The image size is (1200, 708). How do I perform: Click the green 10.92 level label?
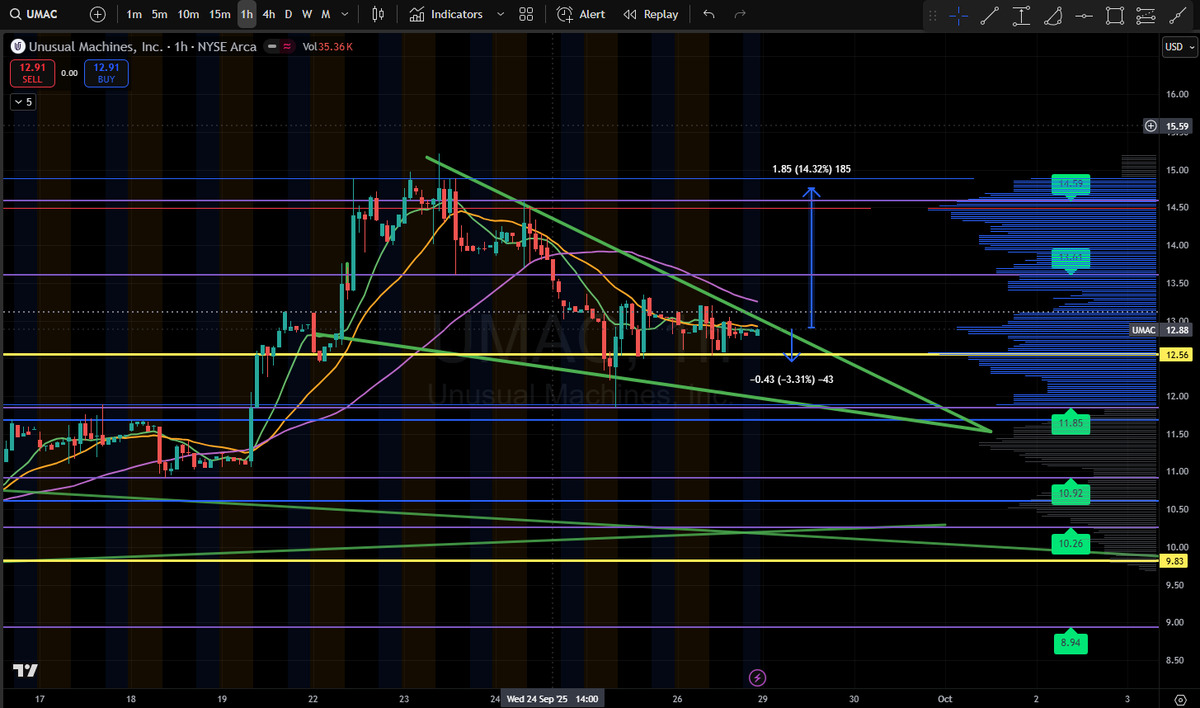(1070, 494)
